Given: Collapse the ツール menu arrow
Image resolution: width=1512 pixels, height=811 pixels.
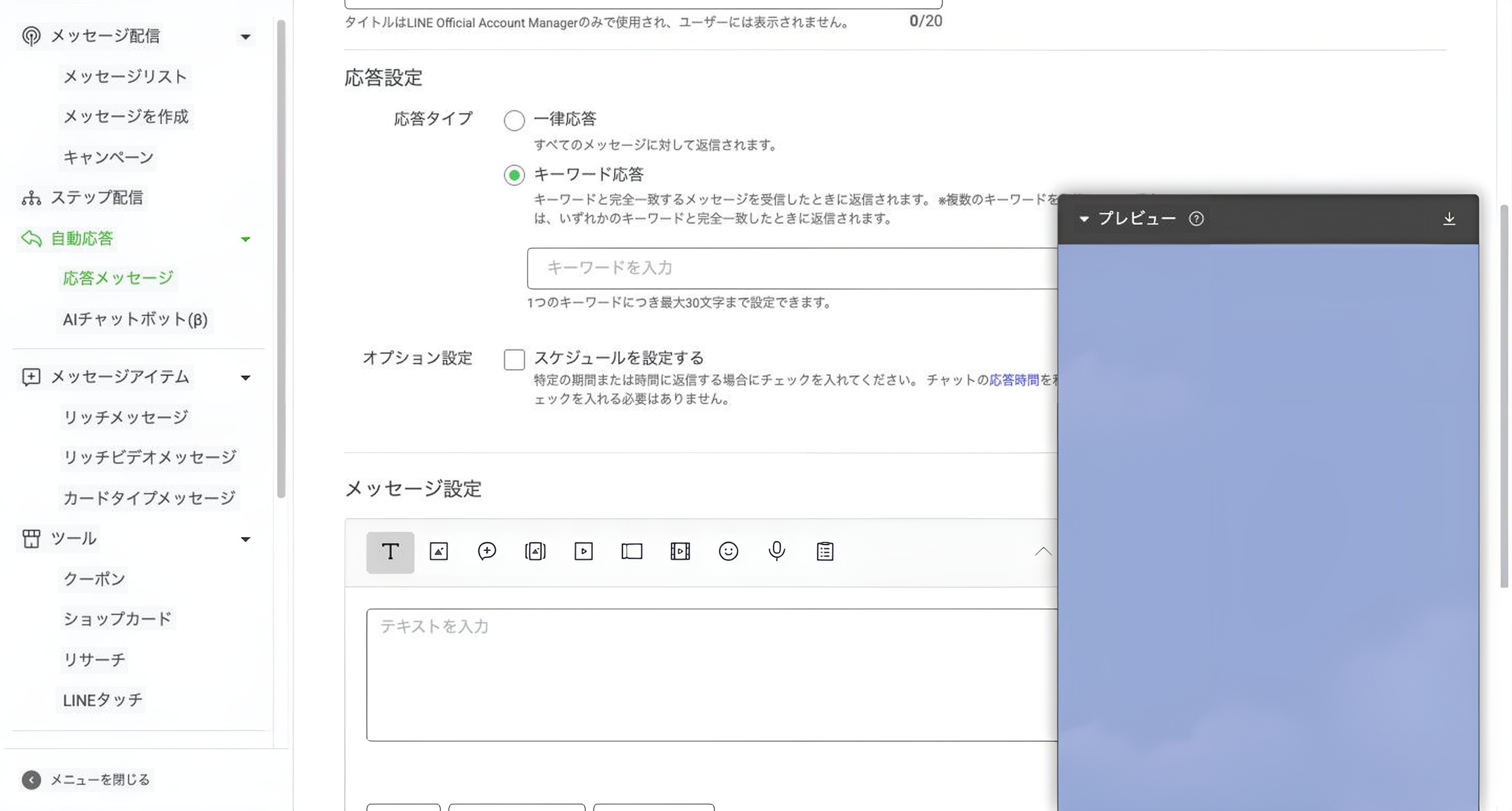Looking at the screenshot, I should click(246, 540).
